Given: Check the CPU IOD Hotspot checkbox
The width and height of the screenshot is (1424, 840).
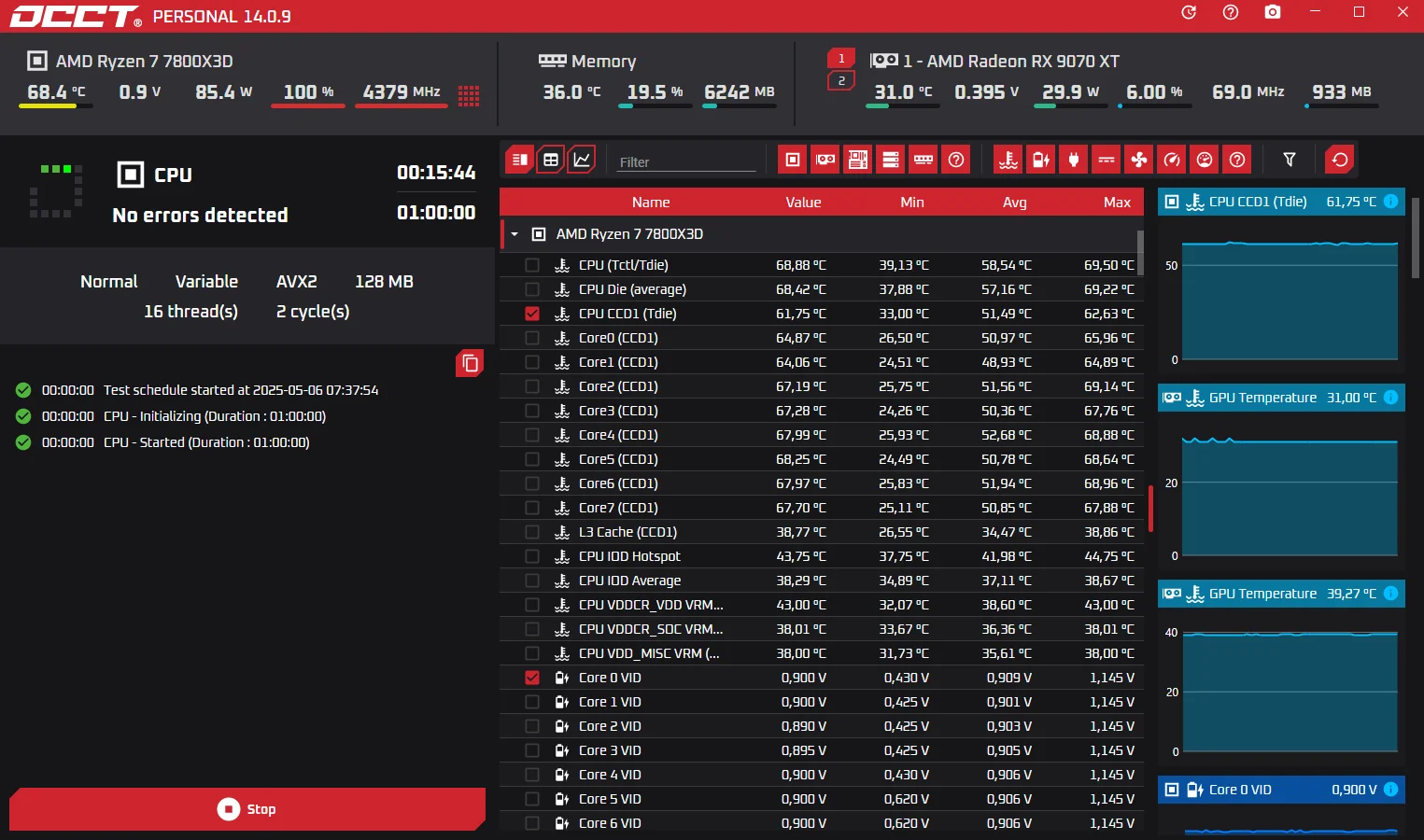Looking at the screenshot, I should coord(532,556).
